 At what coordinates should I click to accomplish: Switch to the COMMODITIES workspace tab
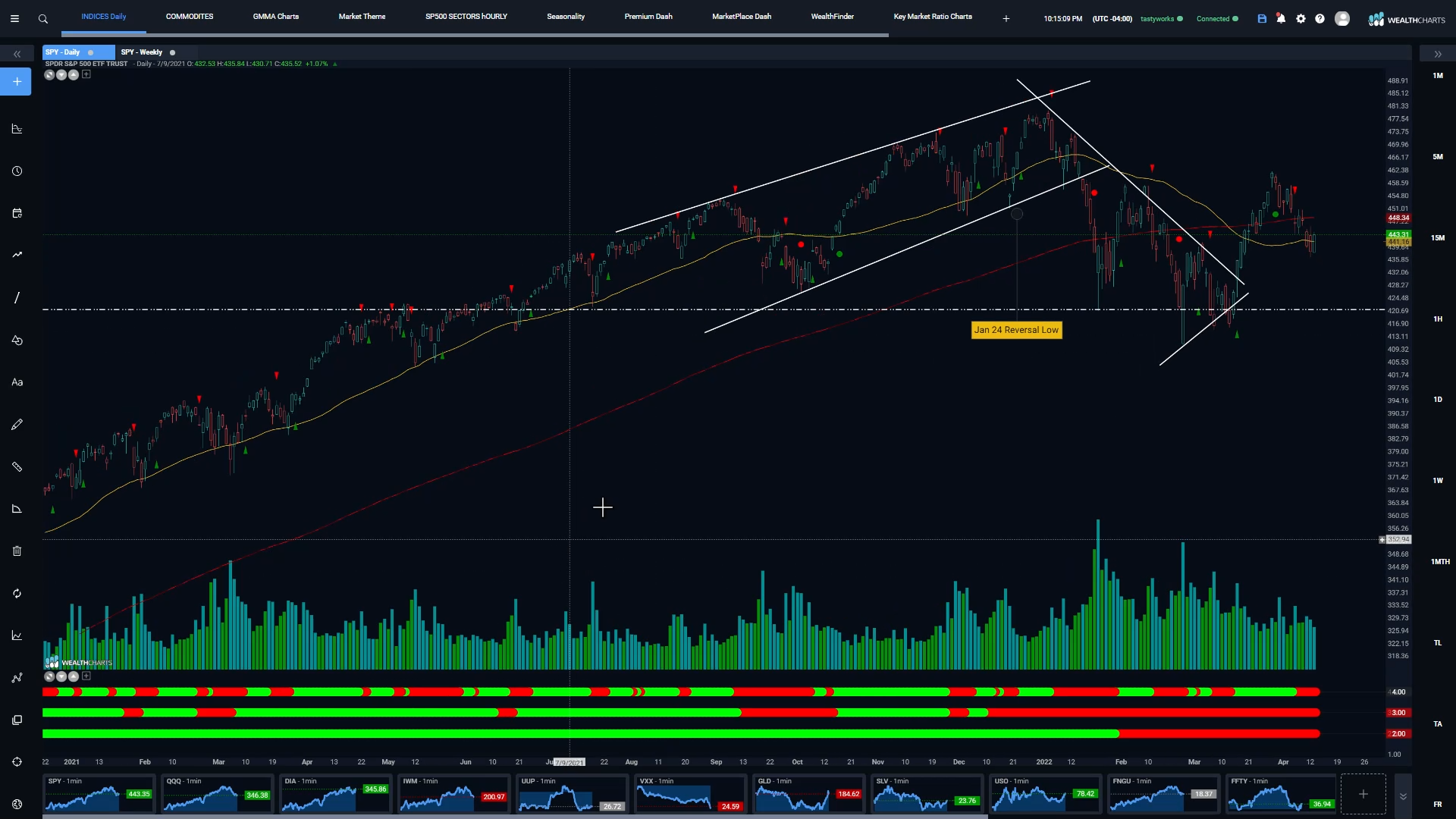190,17
